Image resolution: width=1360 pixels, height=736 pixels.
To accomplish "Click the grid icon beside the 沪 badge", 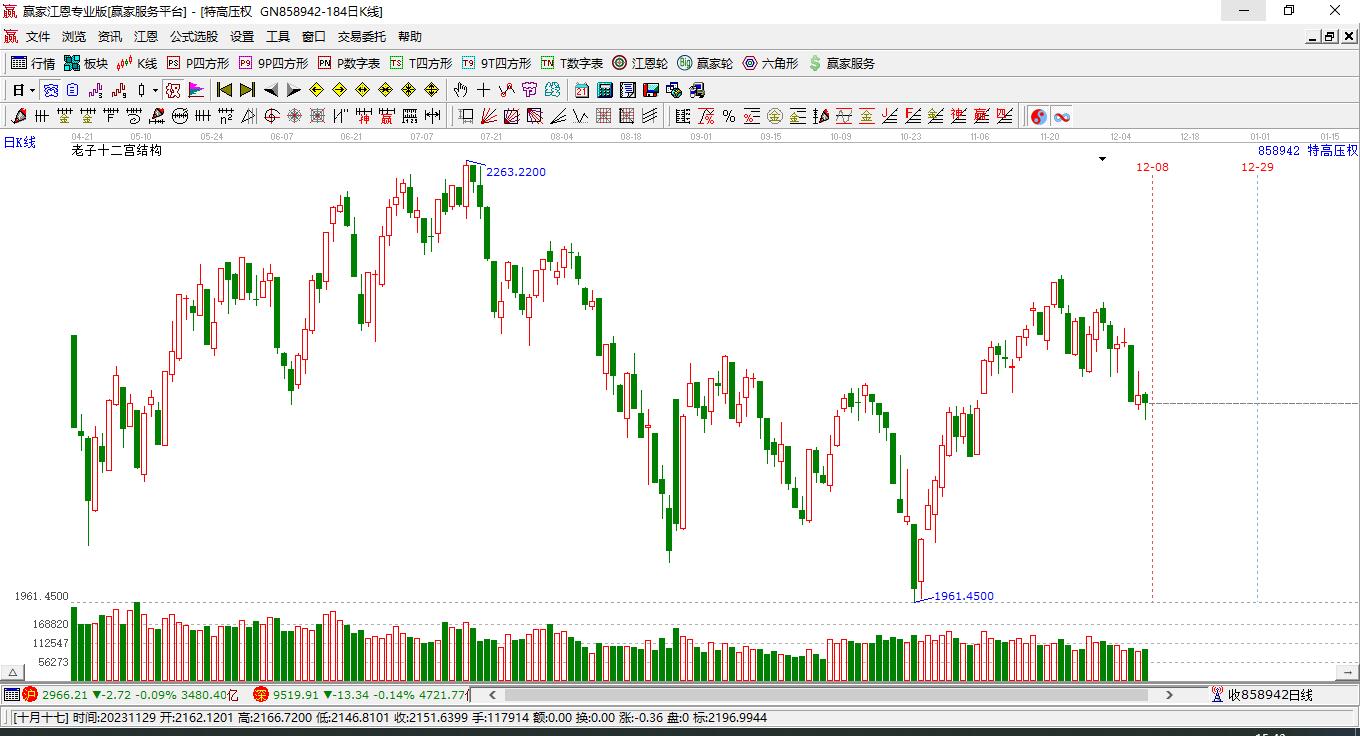I will (x=11, y=694).
